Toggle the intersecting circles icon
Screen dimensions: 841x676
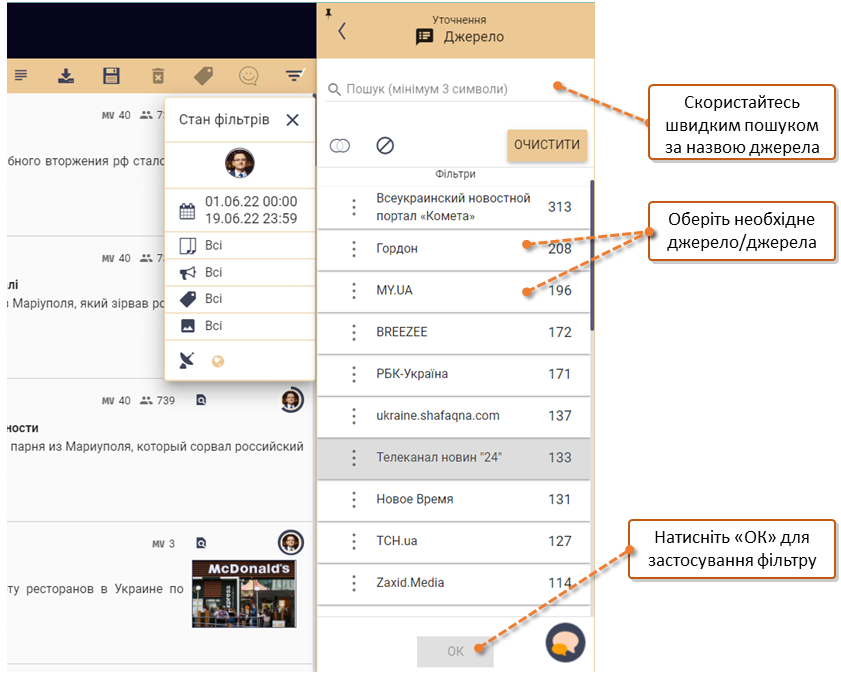click(x=340, y=145)
